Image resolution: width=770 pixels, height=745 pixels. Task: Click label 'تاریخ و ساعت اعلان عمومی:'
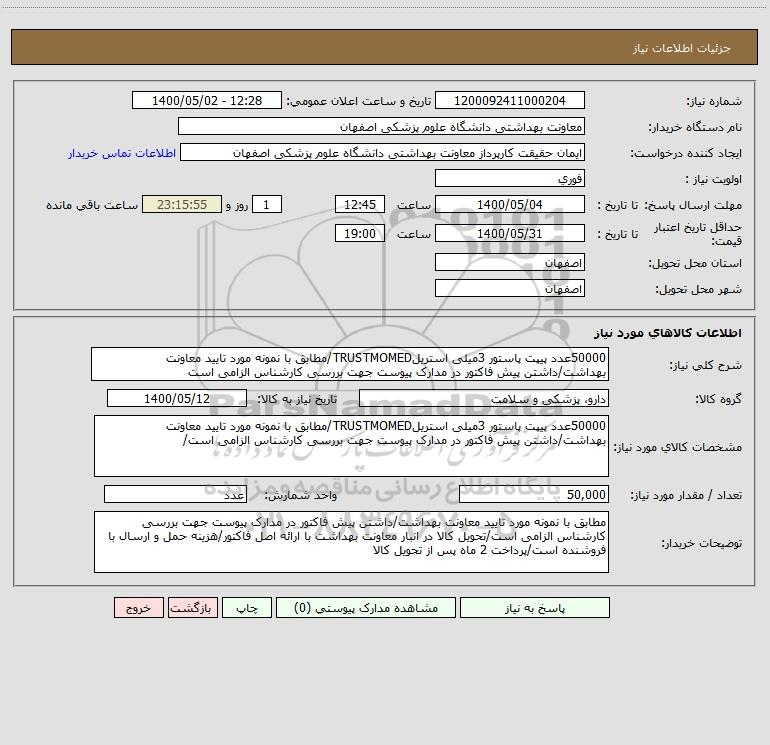pyautogui.click(x=358, y=101)
